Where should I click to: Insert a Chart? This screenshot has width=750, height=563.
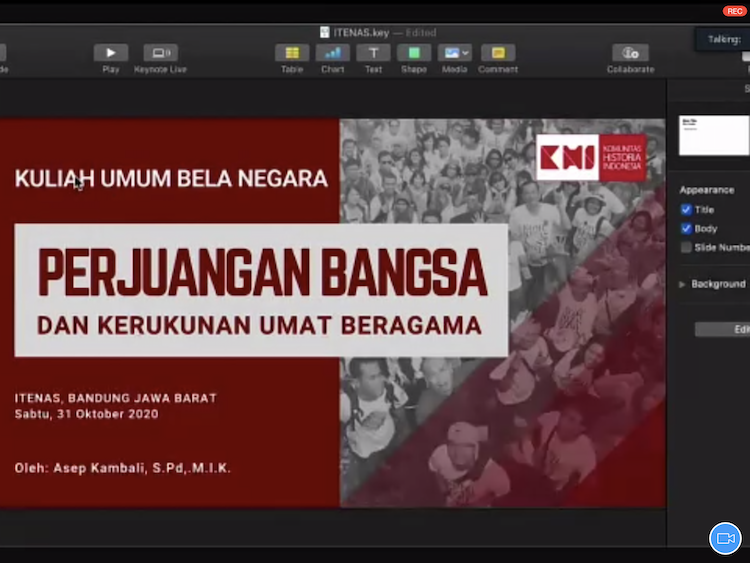[332, 53]
